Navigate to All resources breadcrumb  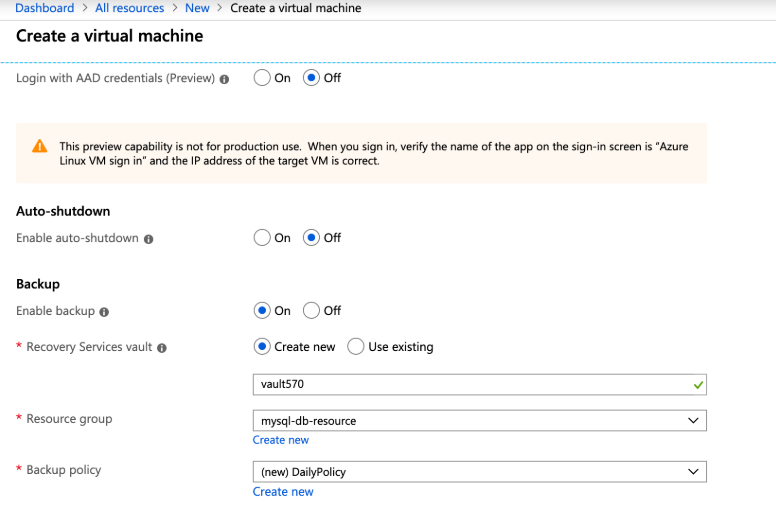tap(129, 8)
